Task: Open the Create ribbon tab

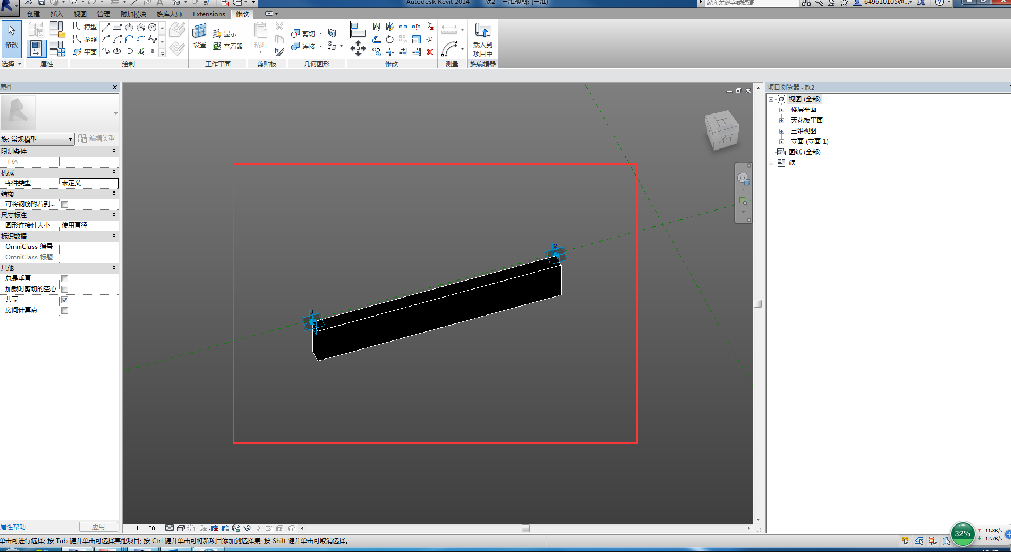Action: pyautogui.click(x=34, y=14)
